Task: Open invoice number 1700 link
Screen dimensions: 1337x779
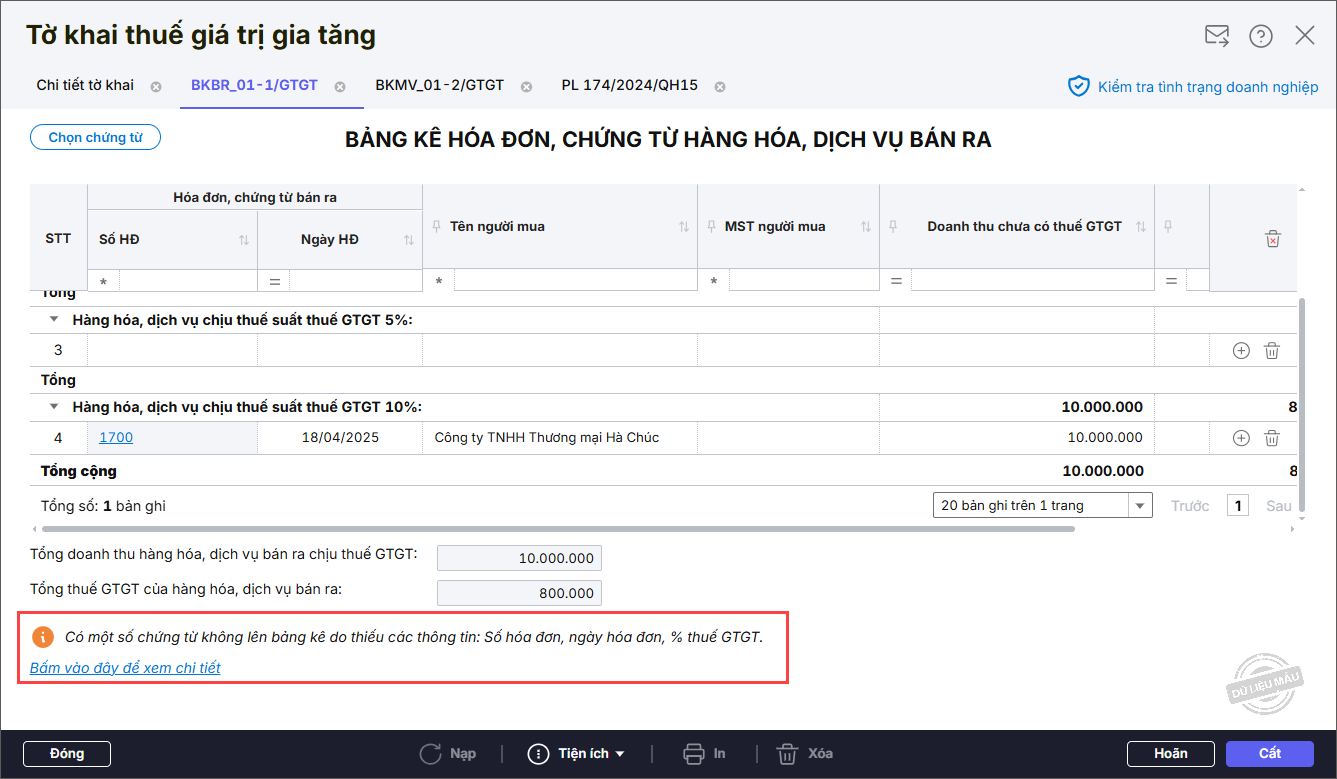Action: pyautogui.click(x=116, y=438)
